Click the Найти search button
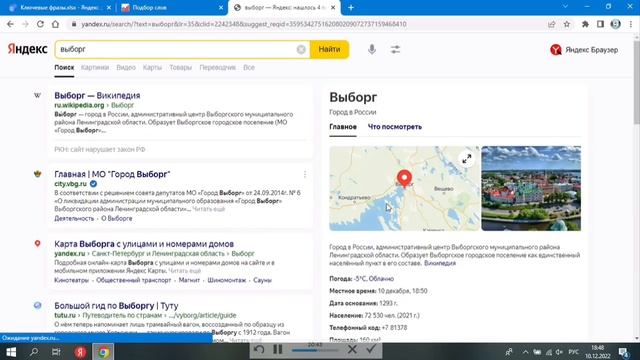The width and height of the screenshot is (640, 360). 329,49
